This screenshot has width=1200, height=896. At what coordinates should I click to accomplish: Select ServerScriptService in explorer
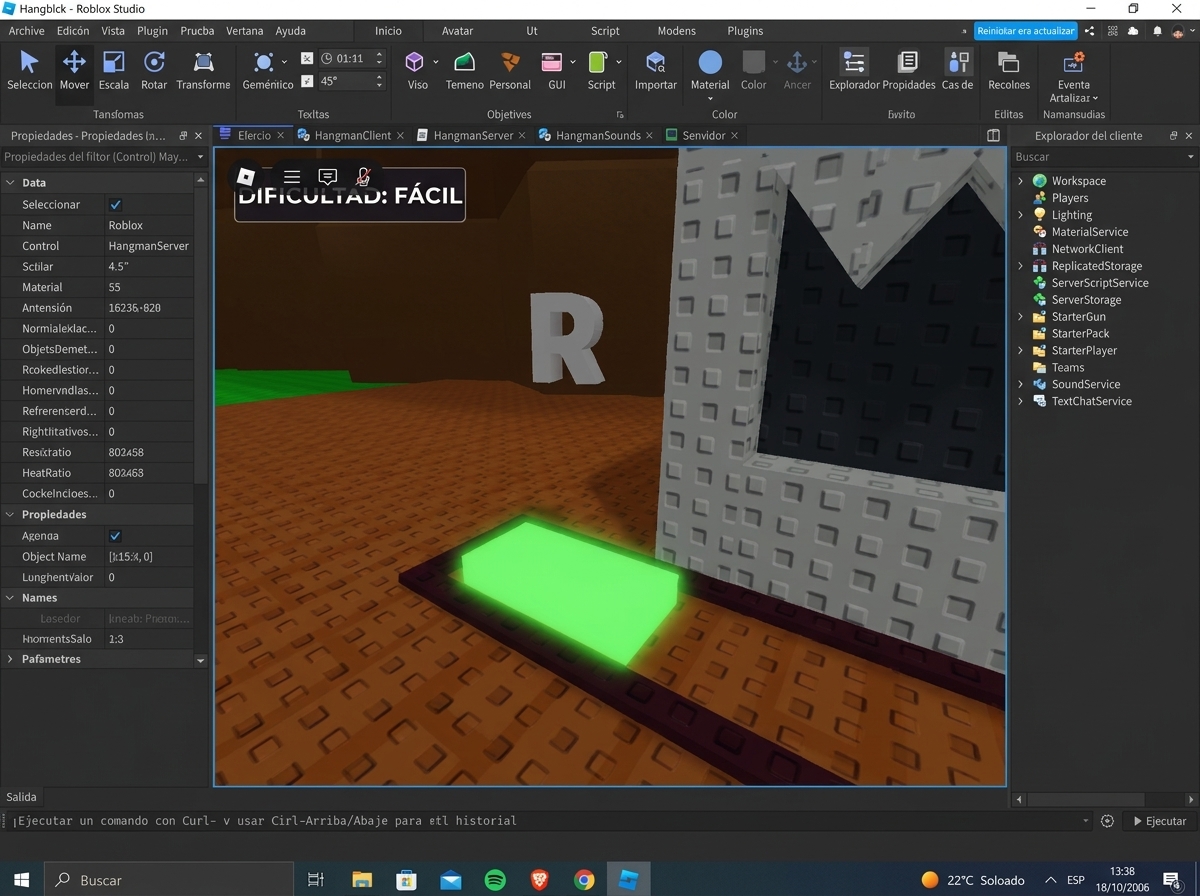pos(1100,283)
